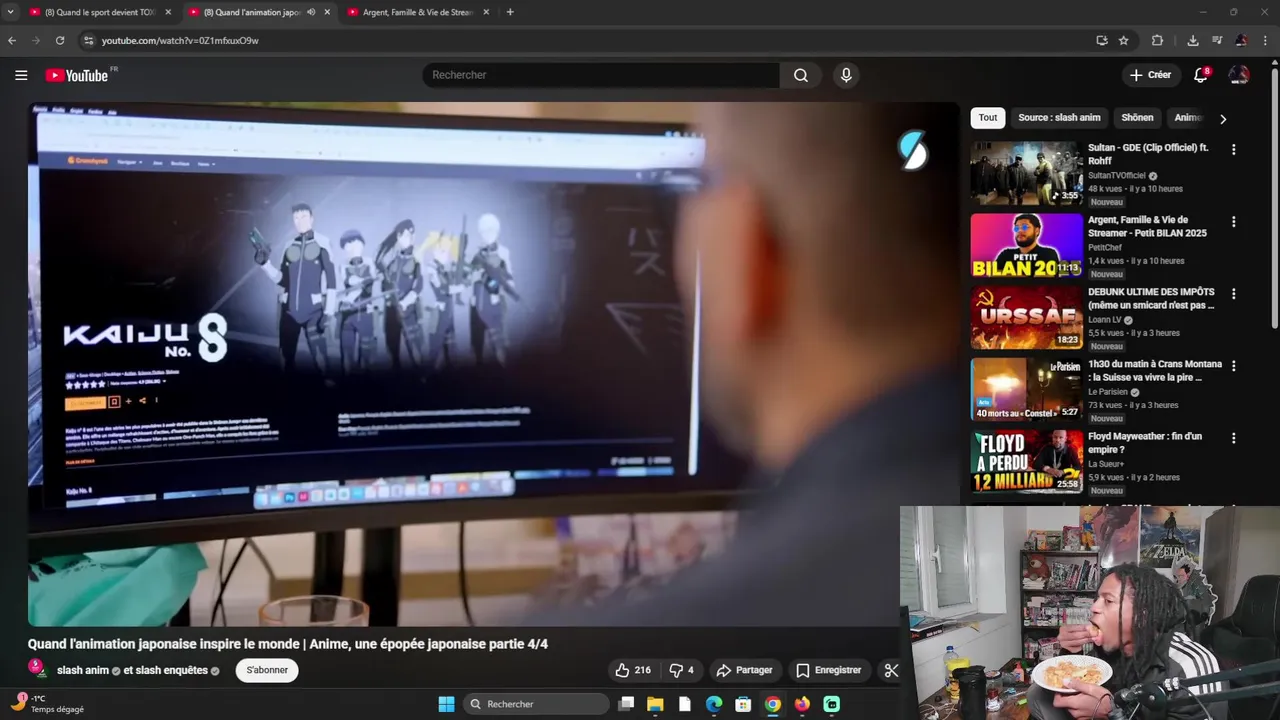Screen dimensions: 1280x720
Task: Like the video with the thumbs-up showing 216
Action: tap(633, 670)
